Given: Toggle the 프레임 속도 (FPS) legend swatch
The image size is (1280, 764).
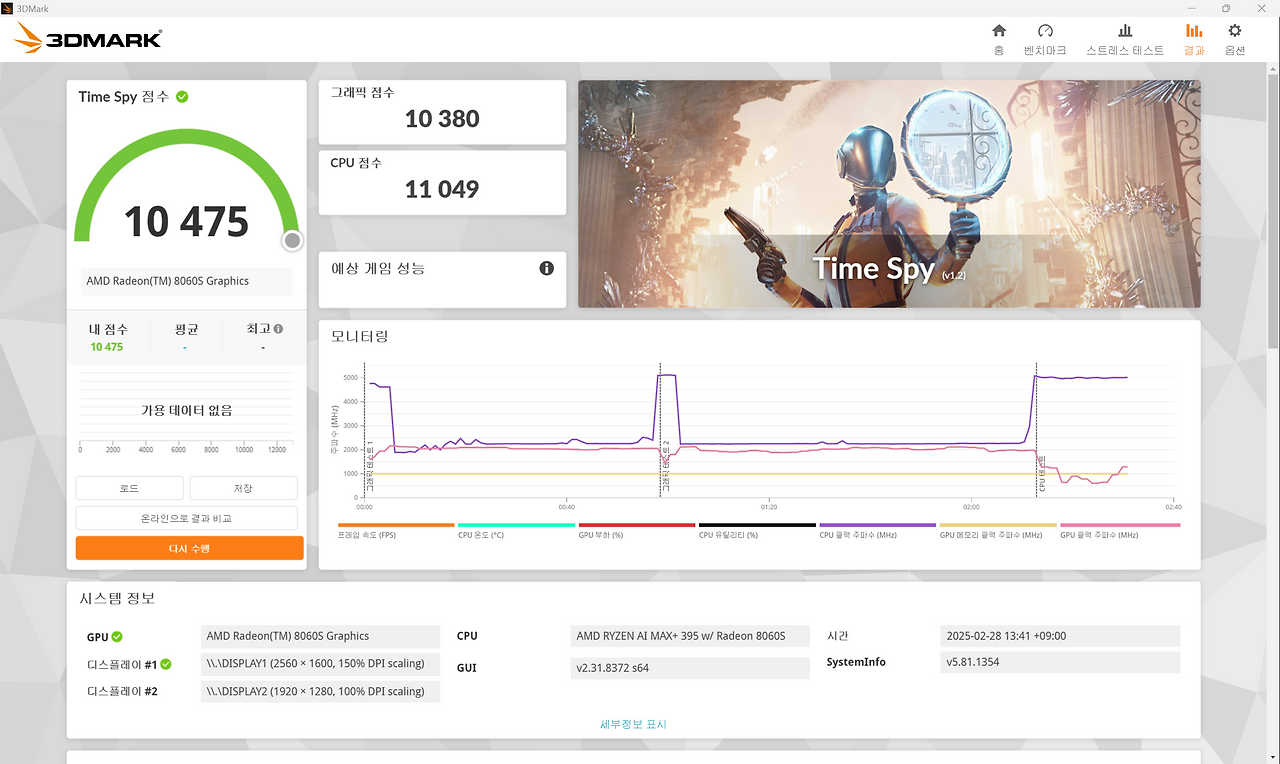Looking at the screenshot, I should click(396, 525).
